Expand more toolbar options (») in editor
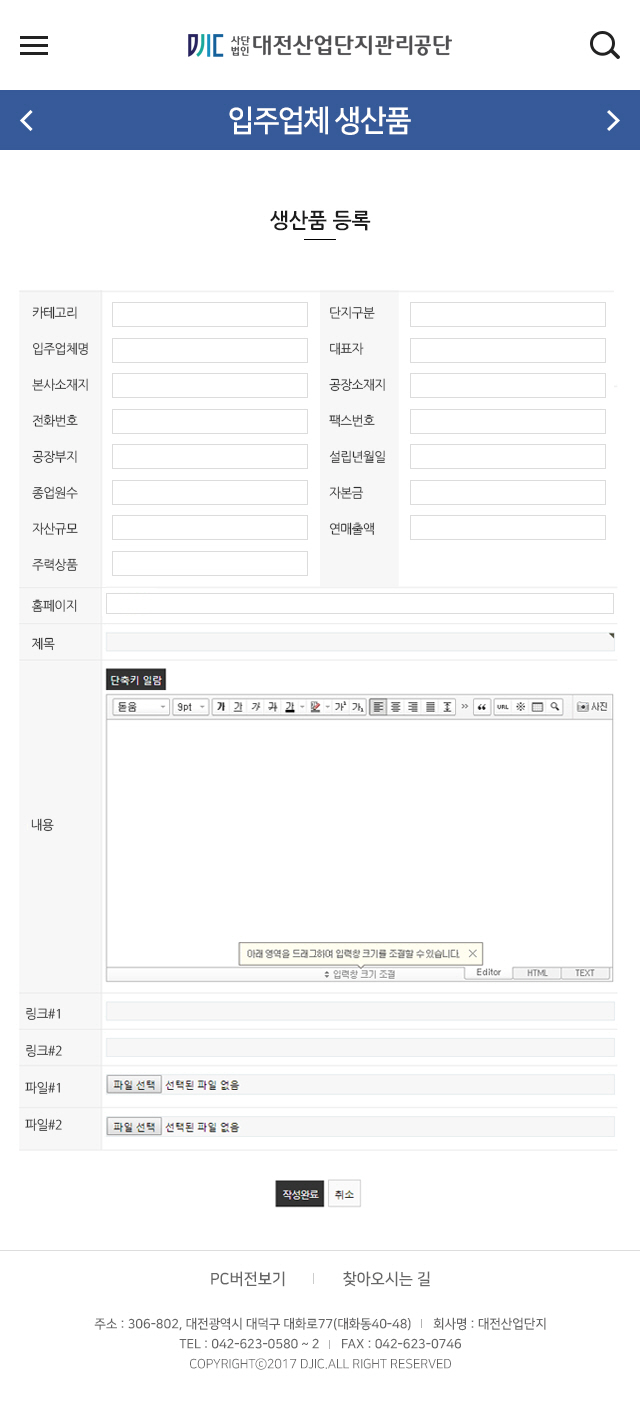640x1401 pixels. pyautogui.click(x=464, y=706)
